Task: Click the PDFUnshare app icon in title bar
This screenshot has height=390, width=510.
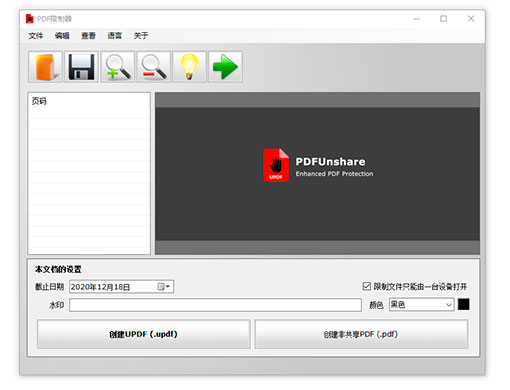Action: pos(30,19)
